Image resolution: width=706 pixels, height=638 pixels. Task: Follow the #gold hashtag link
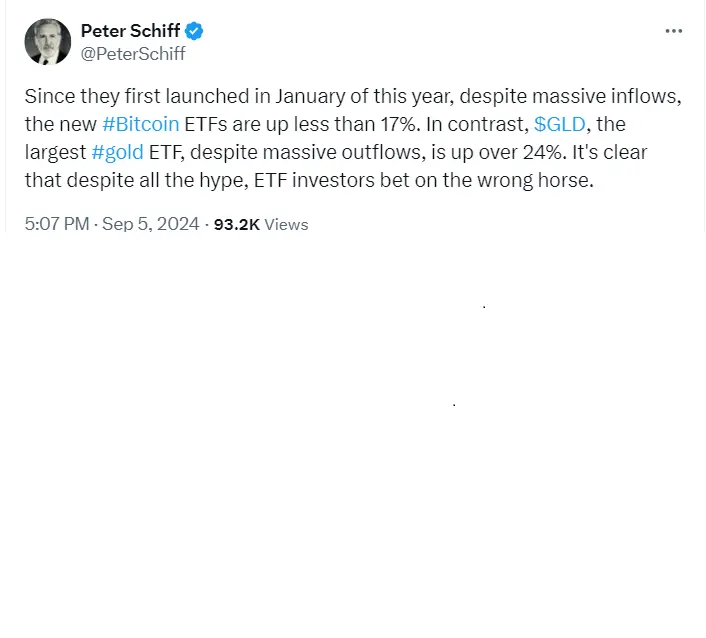coord(118,152)
